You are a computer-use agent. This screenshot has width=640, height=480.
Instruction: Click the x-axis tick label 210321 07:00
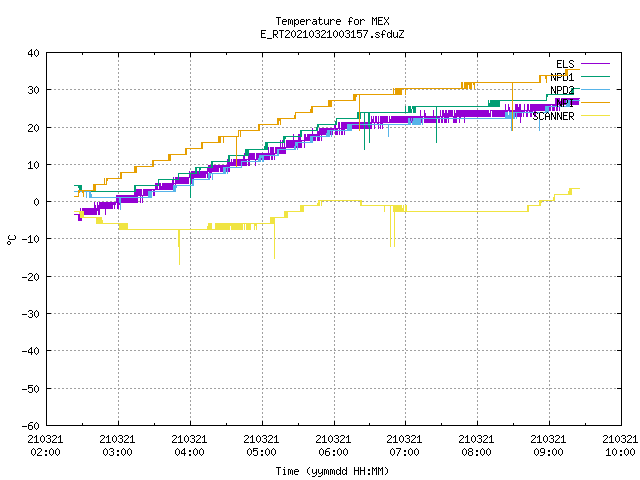pos(404,446)
